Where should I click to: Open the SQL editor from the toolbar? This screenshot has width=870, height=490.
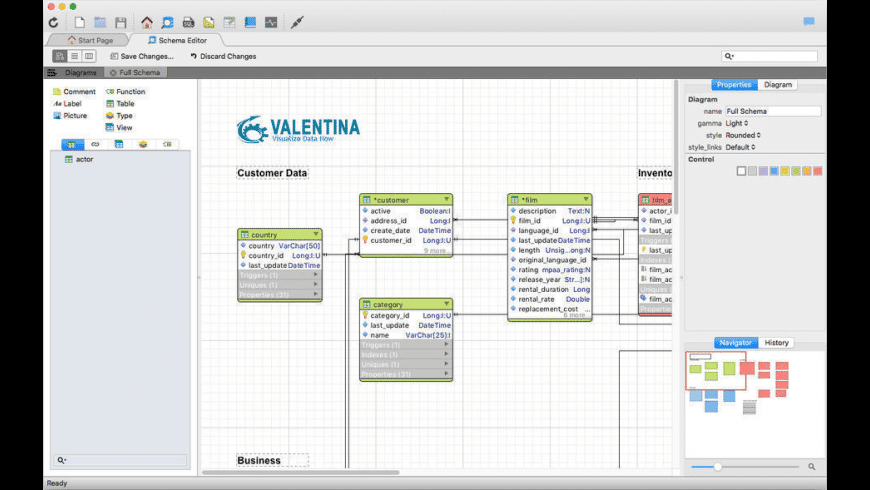coord(188,22)
